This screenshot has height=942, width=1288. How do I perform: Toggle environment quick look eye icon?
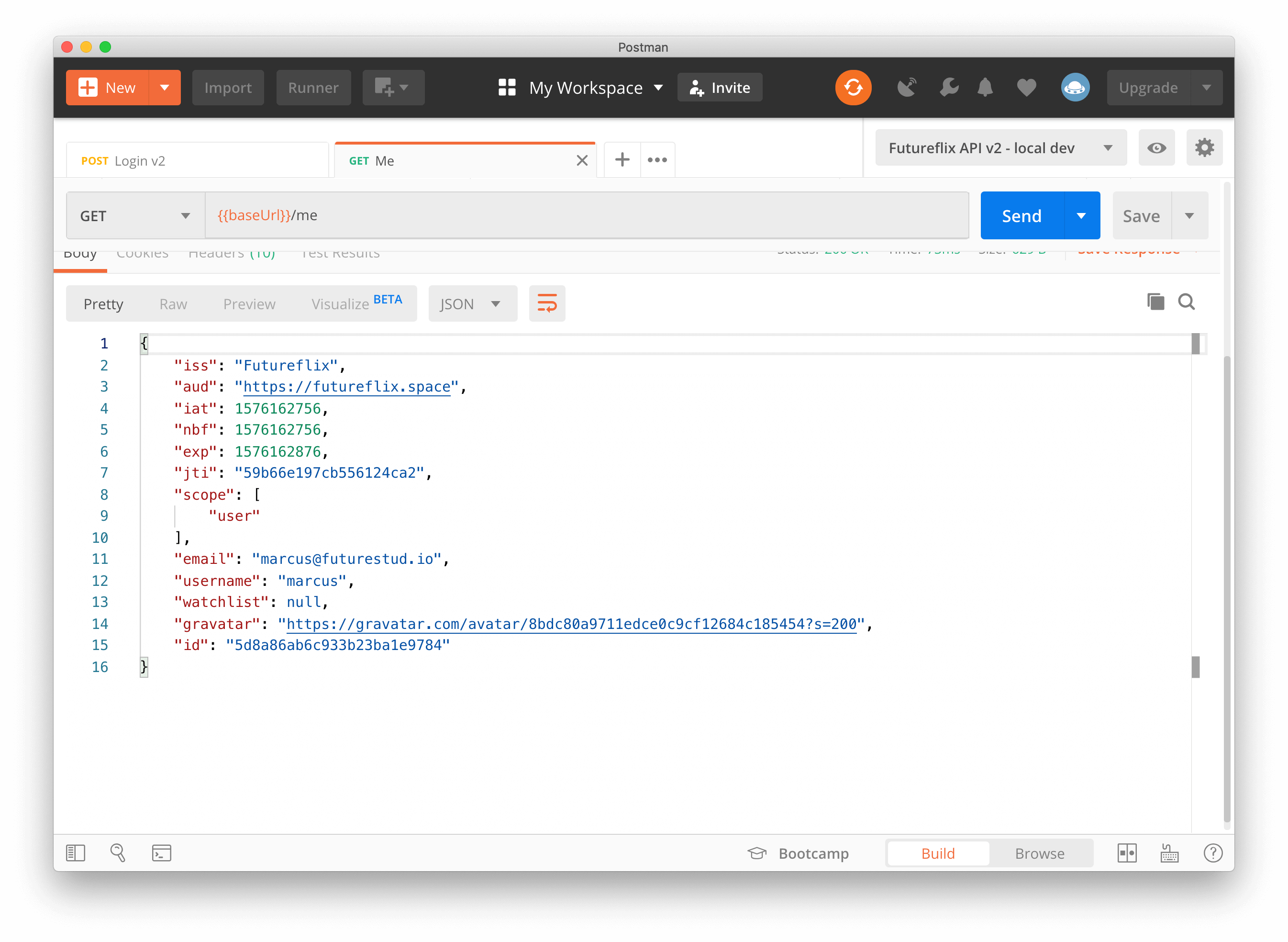[1156, 148]
